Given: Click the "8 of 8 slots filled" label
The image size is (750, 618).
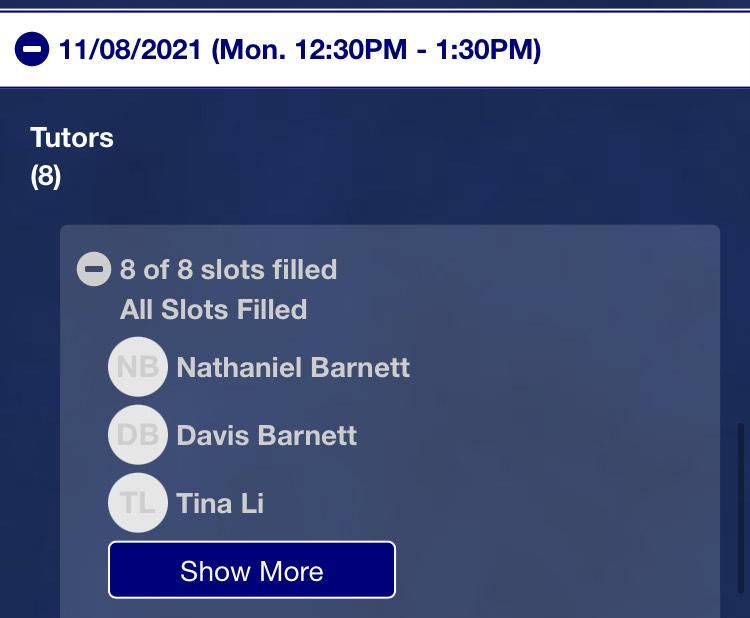Looking at the screenshot, I should 228,269.
